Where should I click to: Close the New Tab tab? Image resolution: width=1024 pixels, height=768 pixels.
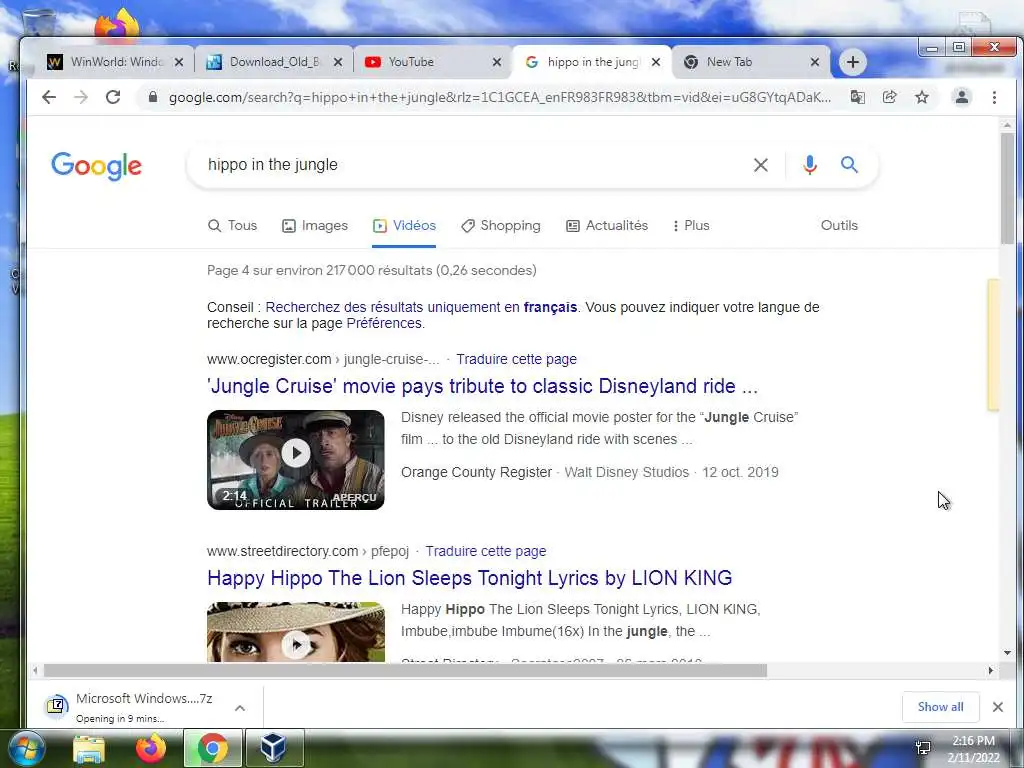pos(815,62)
